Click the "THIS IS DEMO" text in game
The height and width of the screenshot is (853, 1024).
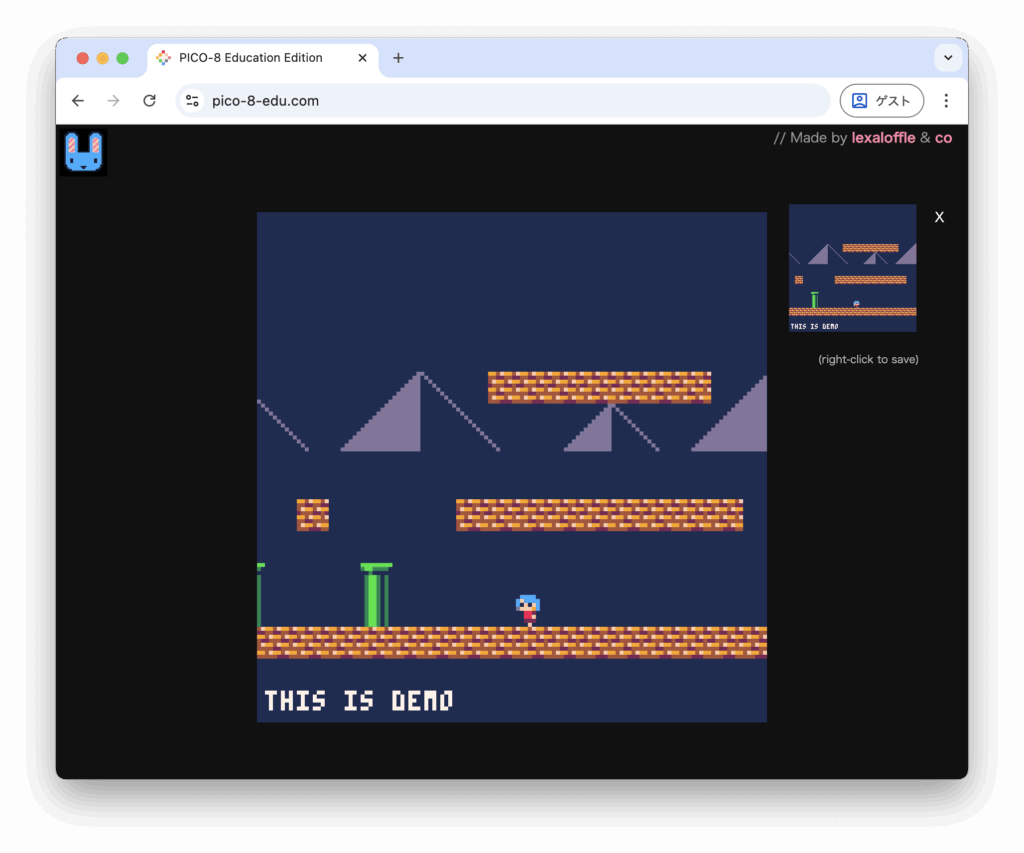point(358,700)
